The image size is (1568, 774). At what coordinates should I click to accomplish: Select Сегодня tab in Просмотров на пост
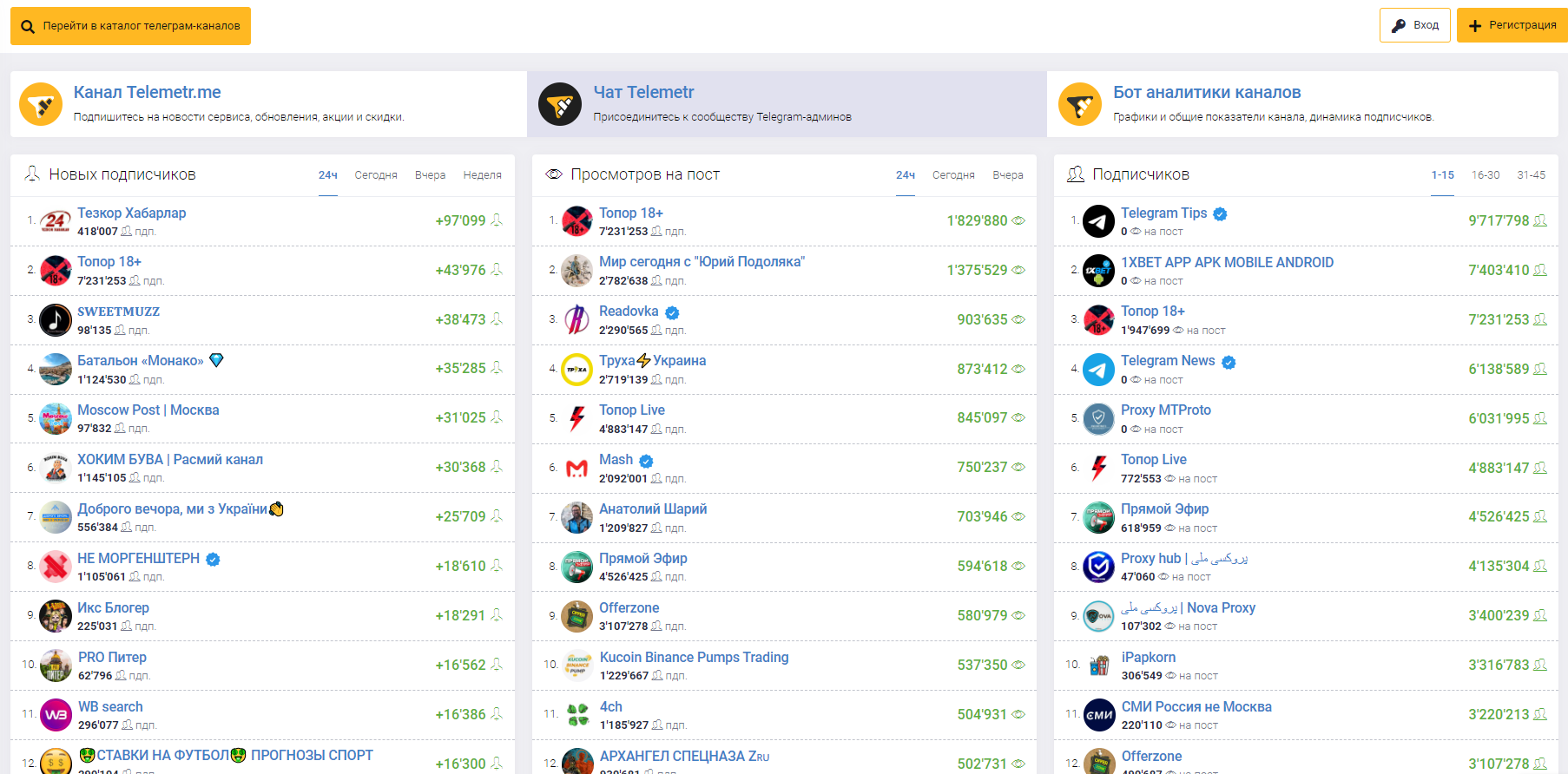953,174
